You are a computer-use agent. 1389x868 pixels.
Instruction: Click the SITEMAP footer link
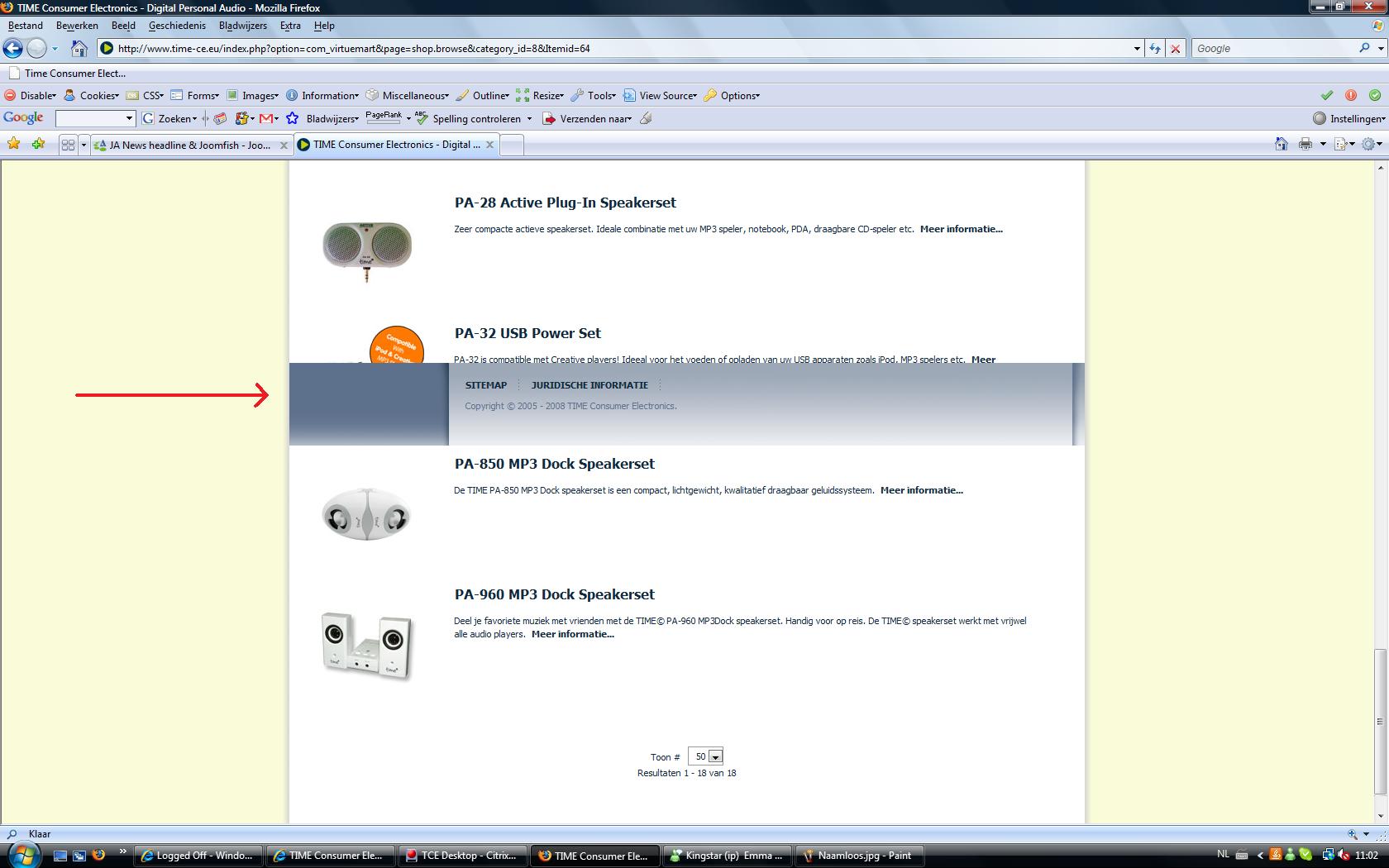[x=486, y=385]
